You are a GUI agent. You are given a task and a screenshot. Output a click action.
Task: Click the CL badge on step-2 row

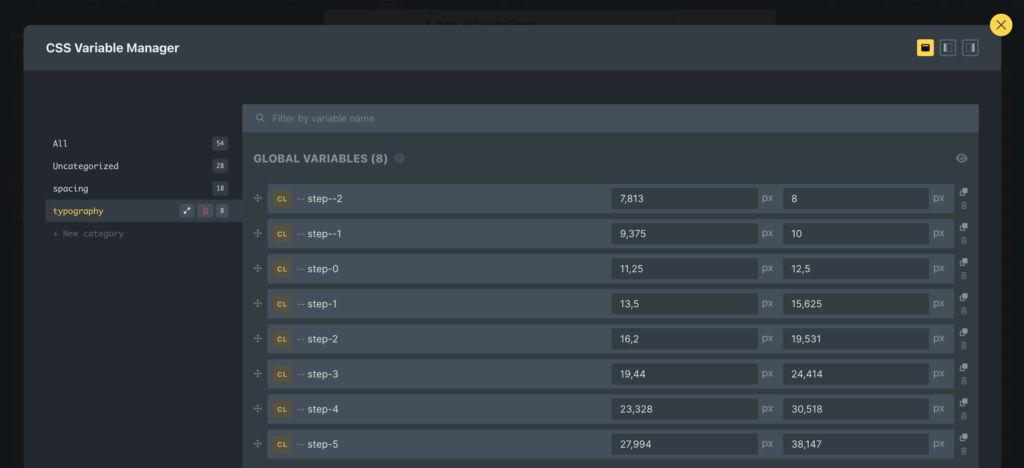pyautogui.click(x=282, y=339)
